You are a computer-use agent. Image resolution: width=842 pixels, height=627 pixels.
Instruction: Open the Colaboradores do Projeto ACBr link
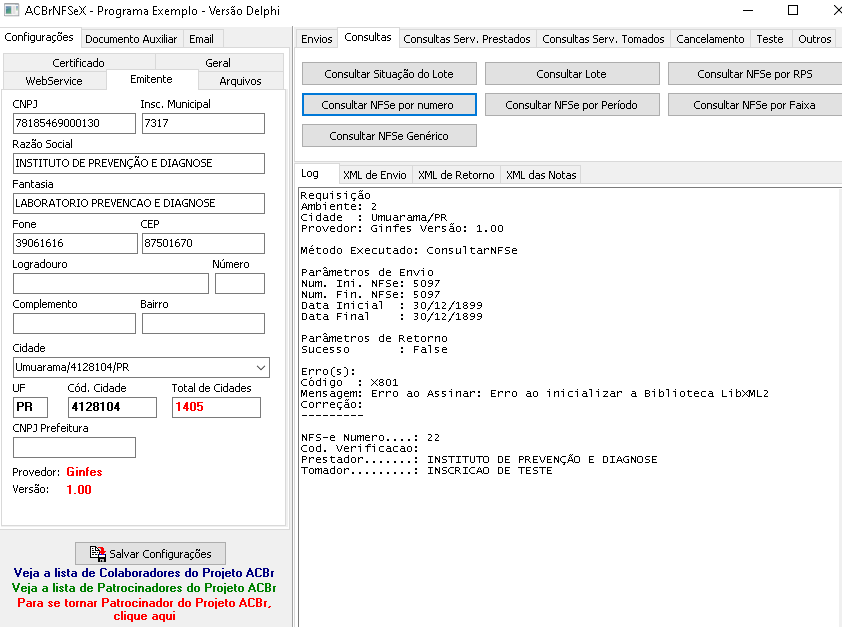pos(144,573)
